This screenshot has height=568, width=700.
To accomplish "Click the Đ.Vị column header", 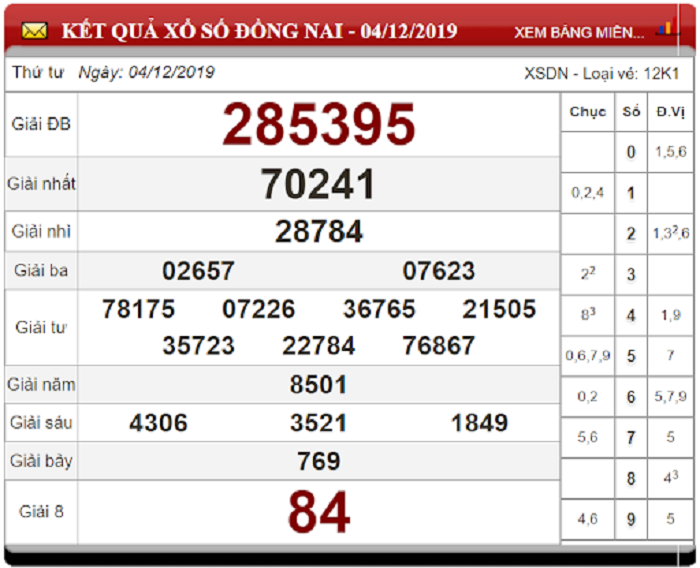I will coord(671,112).
